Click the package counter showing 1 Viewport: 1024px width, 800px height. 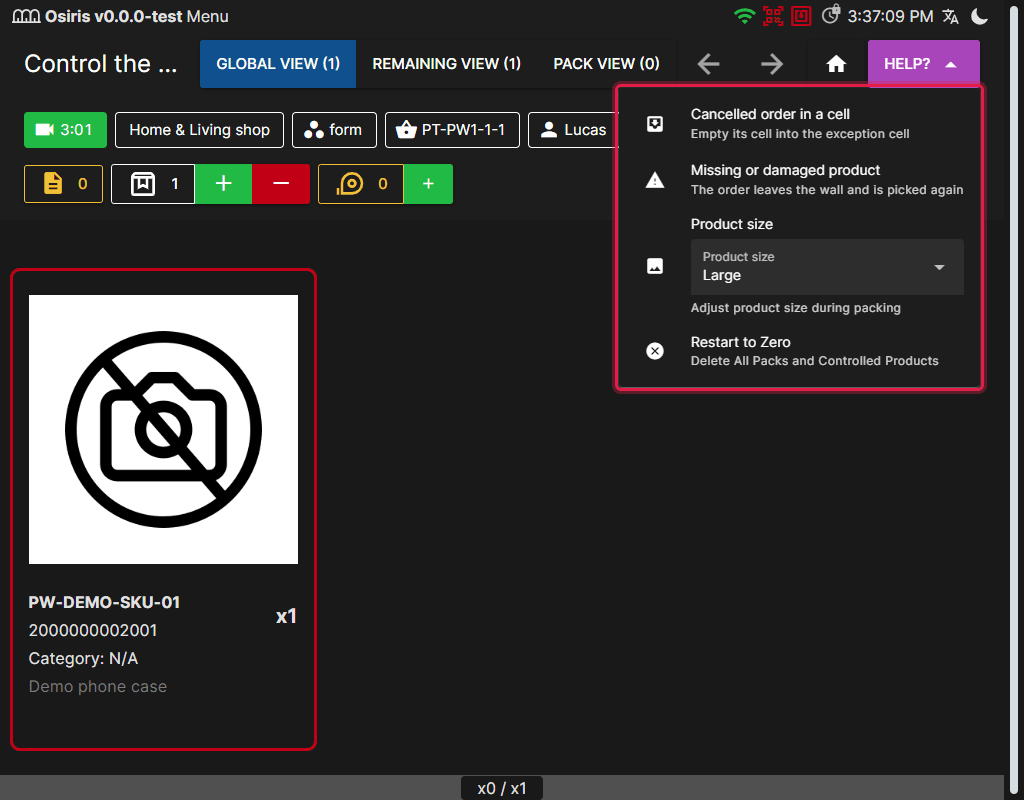pyautogui.click(x=153, y=184)
